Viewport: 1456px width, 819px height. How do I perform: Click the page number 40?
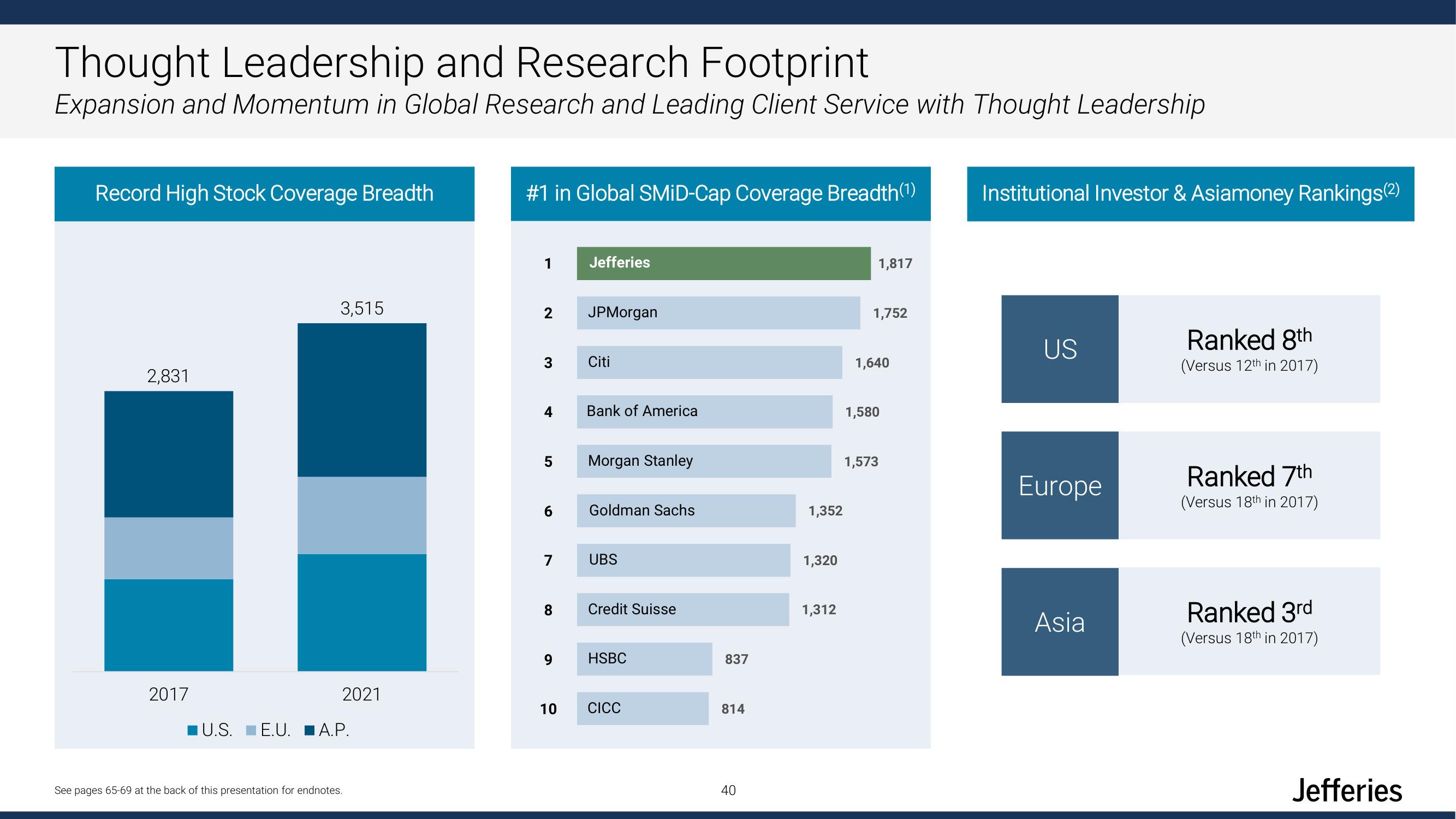[x=728, y=790]
